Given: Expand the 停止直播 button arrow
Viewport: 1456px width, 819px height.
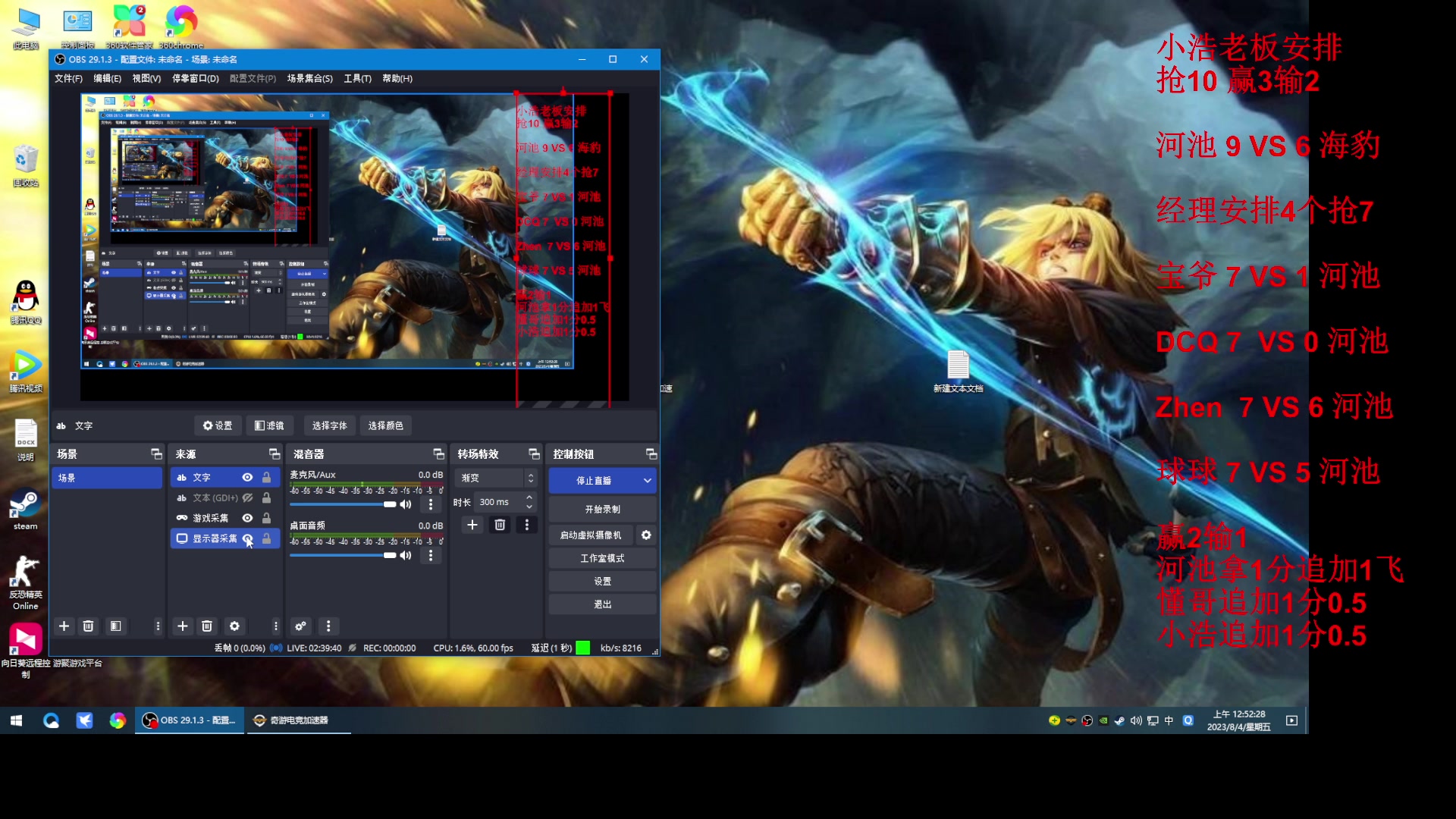Looking at the screenshot, I should click(x=647, y=481).
